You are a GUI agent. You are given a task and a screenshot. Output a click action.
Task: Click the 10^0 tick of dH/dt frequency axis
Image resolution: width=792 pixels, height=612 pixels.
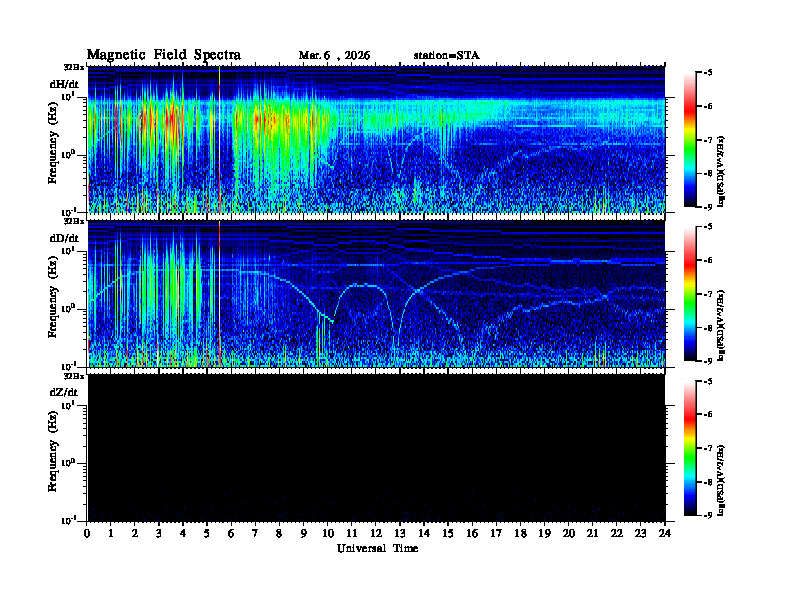pyautogui.click(x=68, y=155)
